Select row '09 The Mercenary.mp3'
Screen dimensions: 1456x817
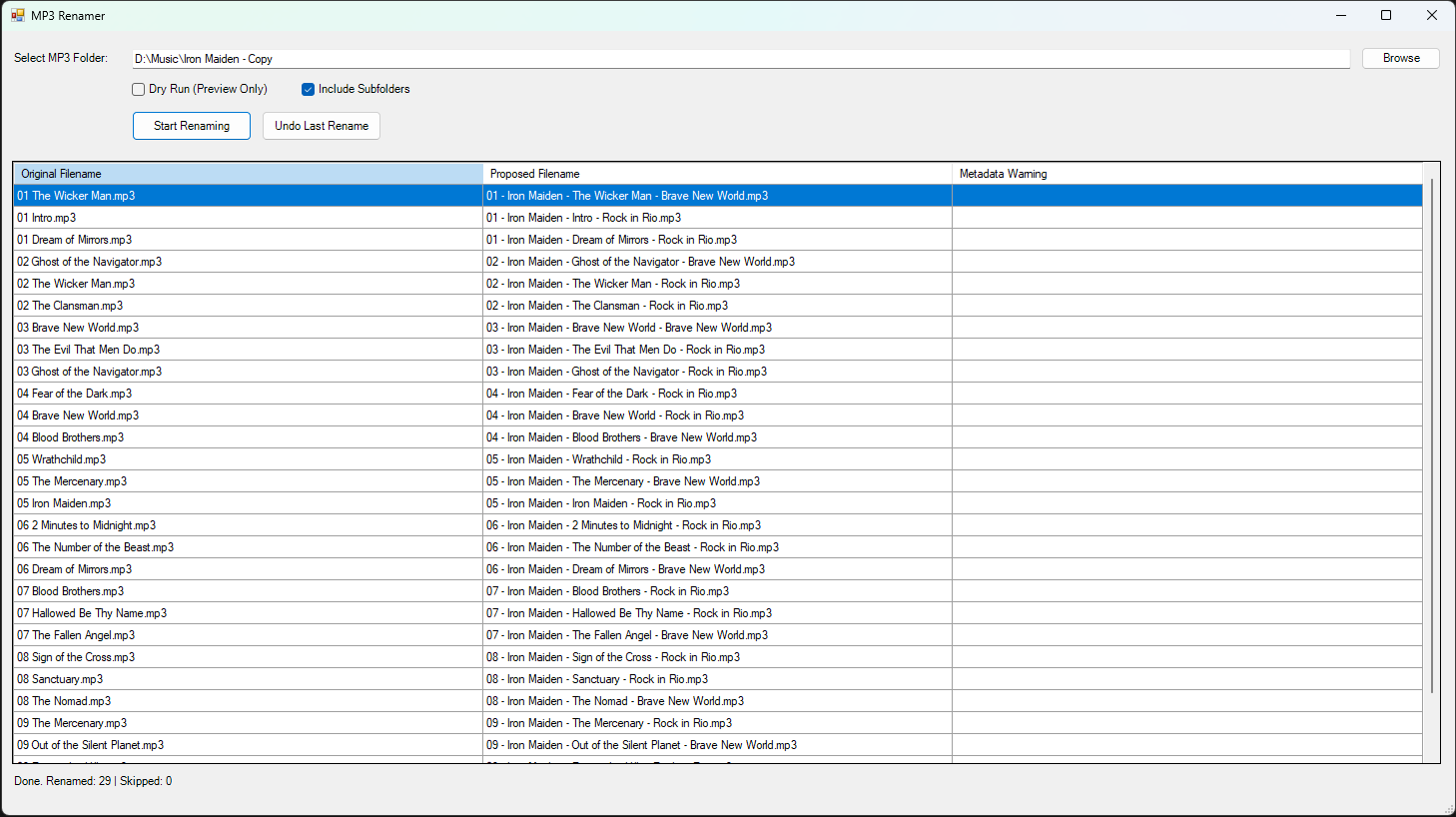pos(717,723)
